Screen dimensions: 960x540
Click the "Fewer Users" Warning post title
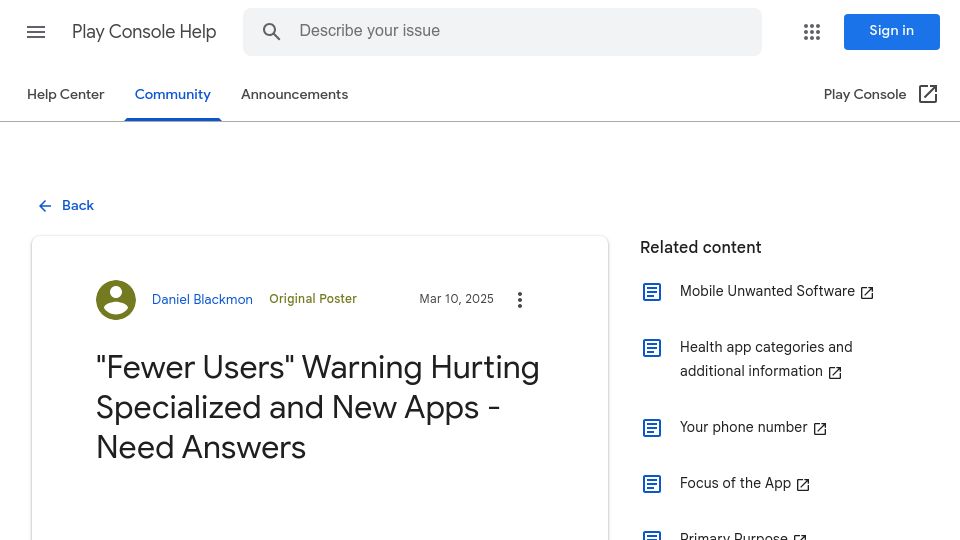click(x=318, y=407)
